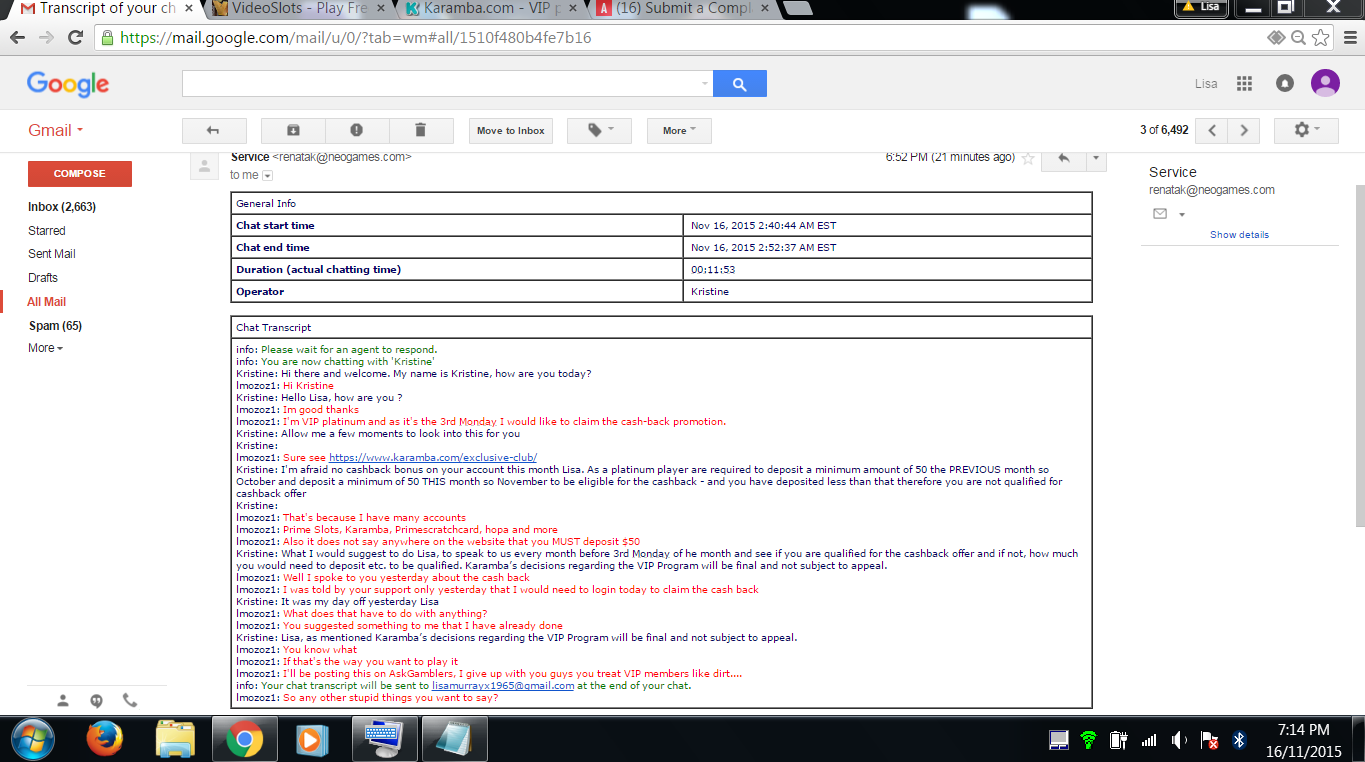Click the Operator value 'Kristine' cell

887,292
